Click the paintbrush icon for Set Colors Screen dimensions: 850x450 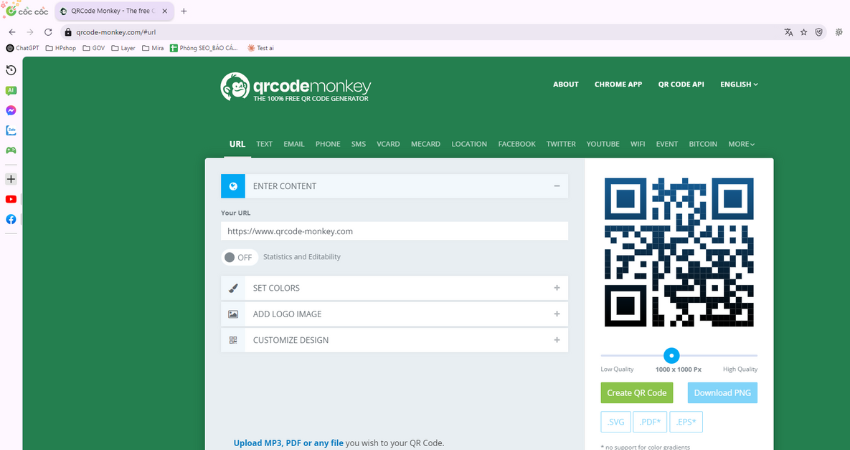233,288
